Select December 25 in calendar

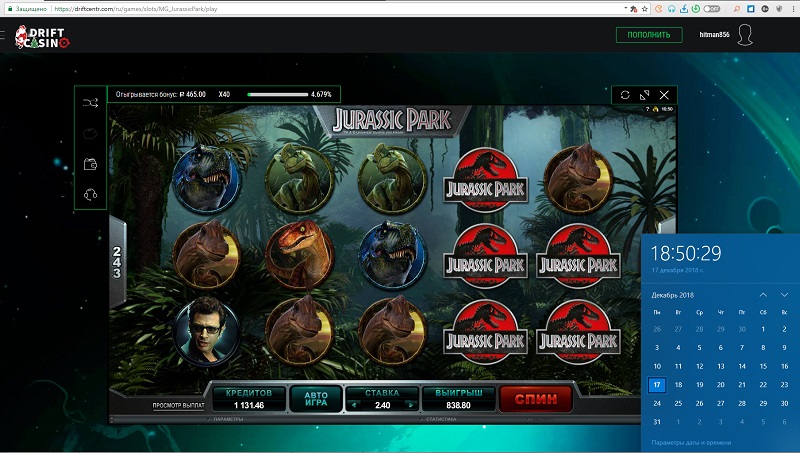coord(678,403)
